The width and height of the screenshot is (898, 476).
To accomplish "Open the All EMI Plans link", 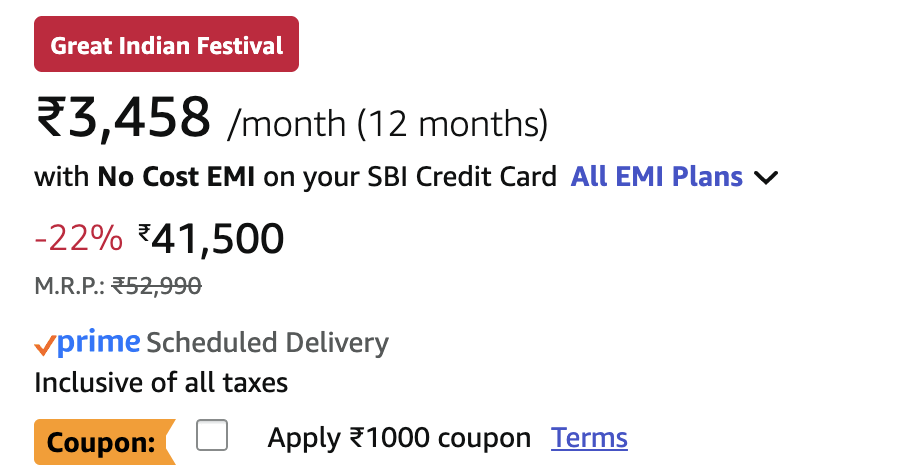I will 656,178.
